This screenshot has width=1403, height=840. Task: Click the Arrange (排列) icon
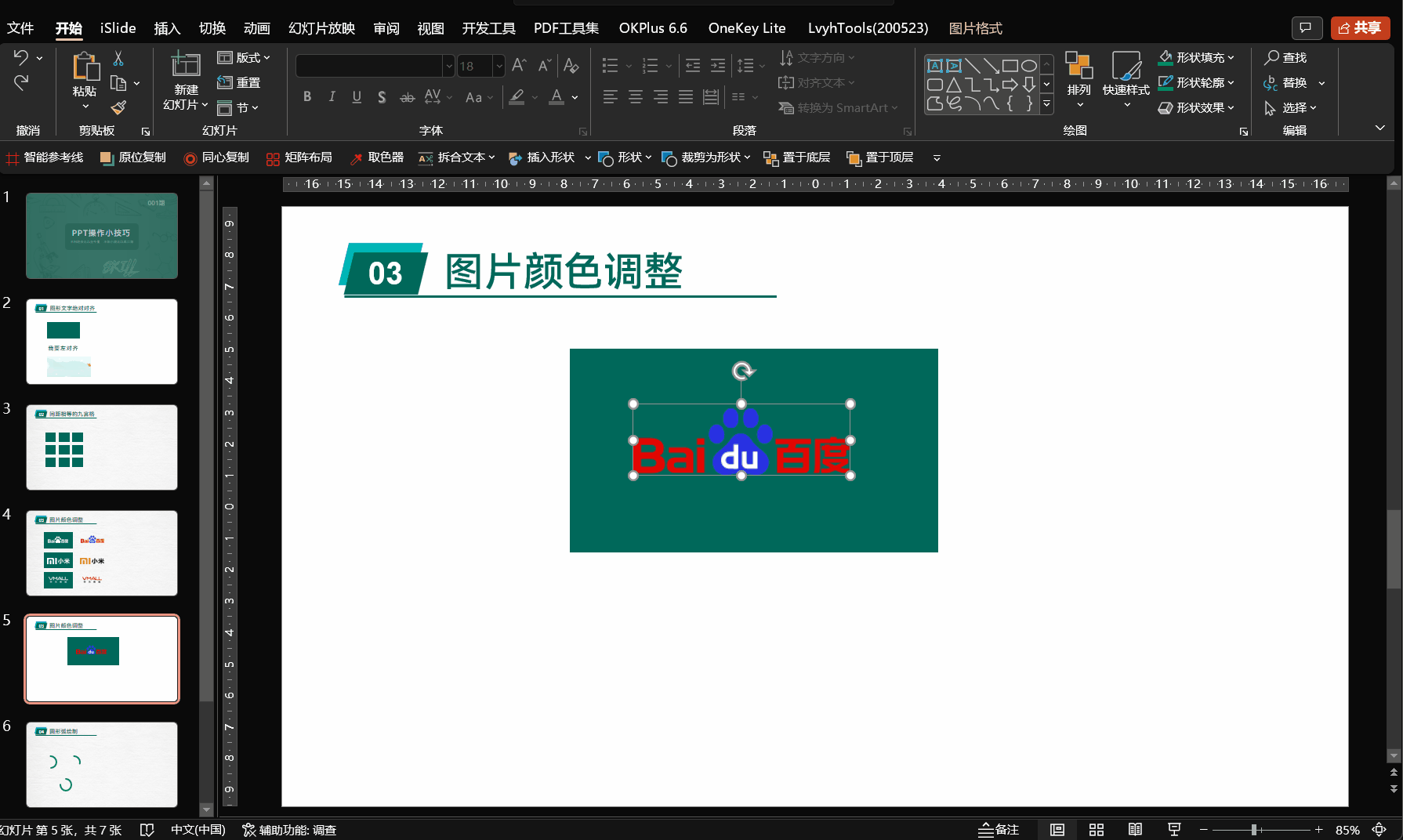point(1079,66)
